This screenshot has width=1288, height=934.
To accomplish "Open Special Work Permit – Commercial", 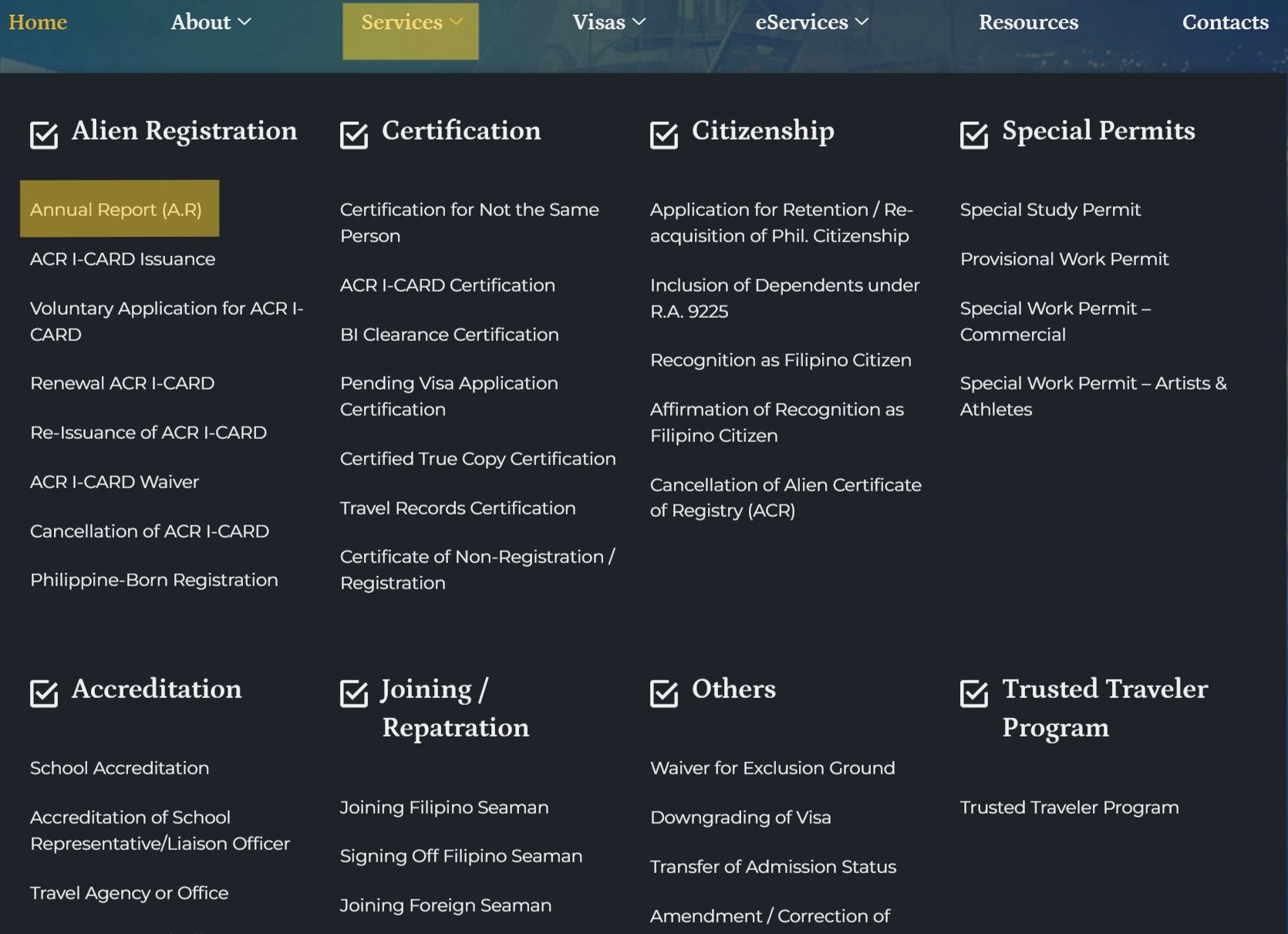I will (1056, 322).
